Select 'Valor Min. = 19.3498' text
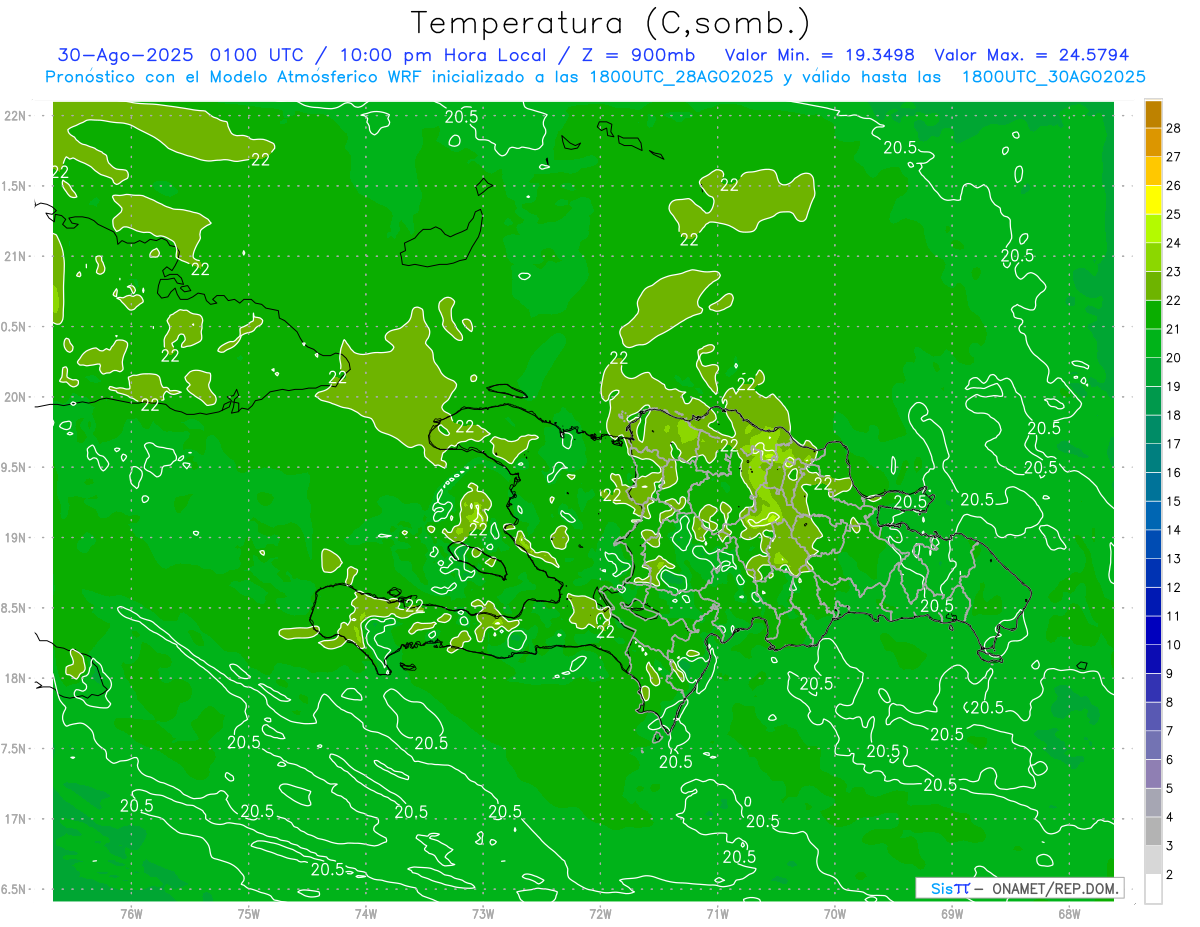 click(820, 55)
